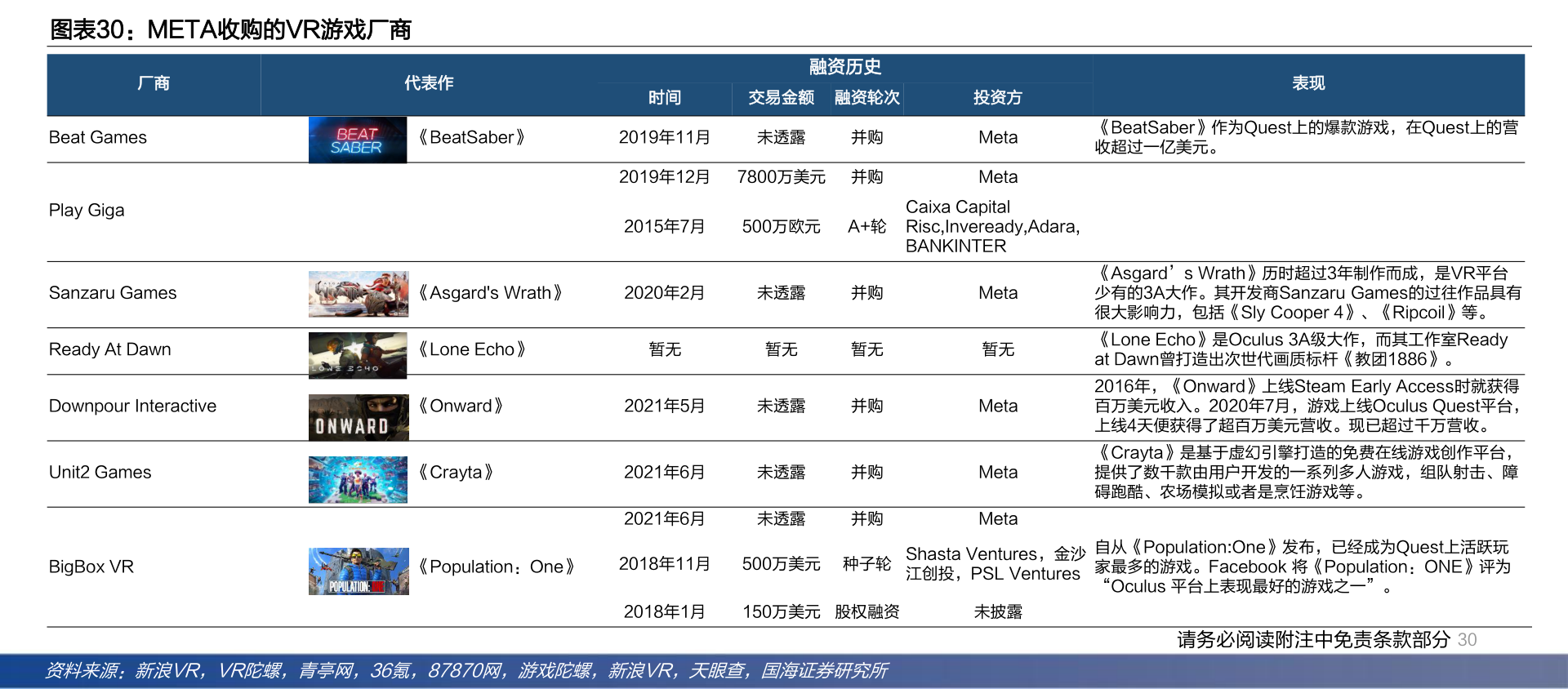Click the Unit2 Games vendor cell

[100, 472]
